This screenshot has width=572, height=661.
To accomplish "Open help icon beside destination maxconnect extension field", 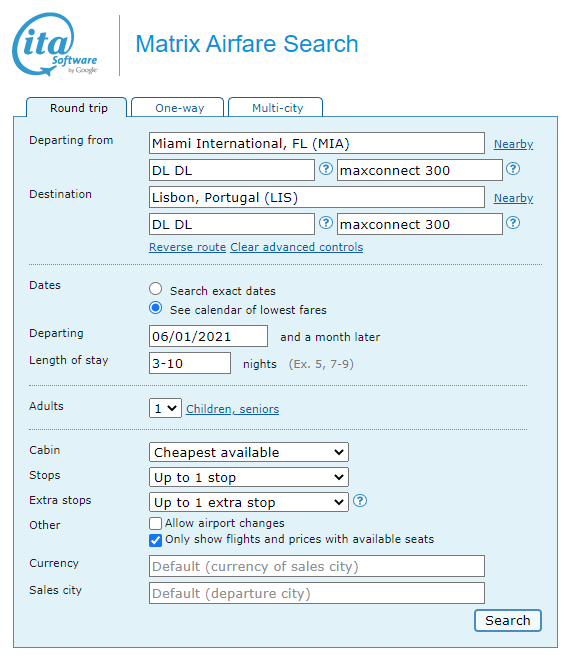I will [x=513, y=223].
